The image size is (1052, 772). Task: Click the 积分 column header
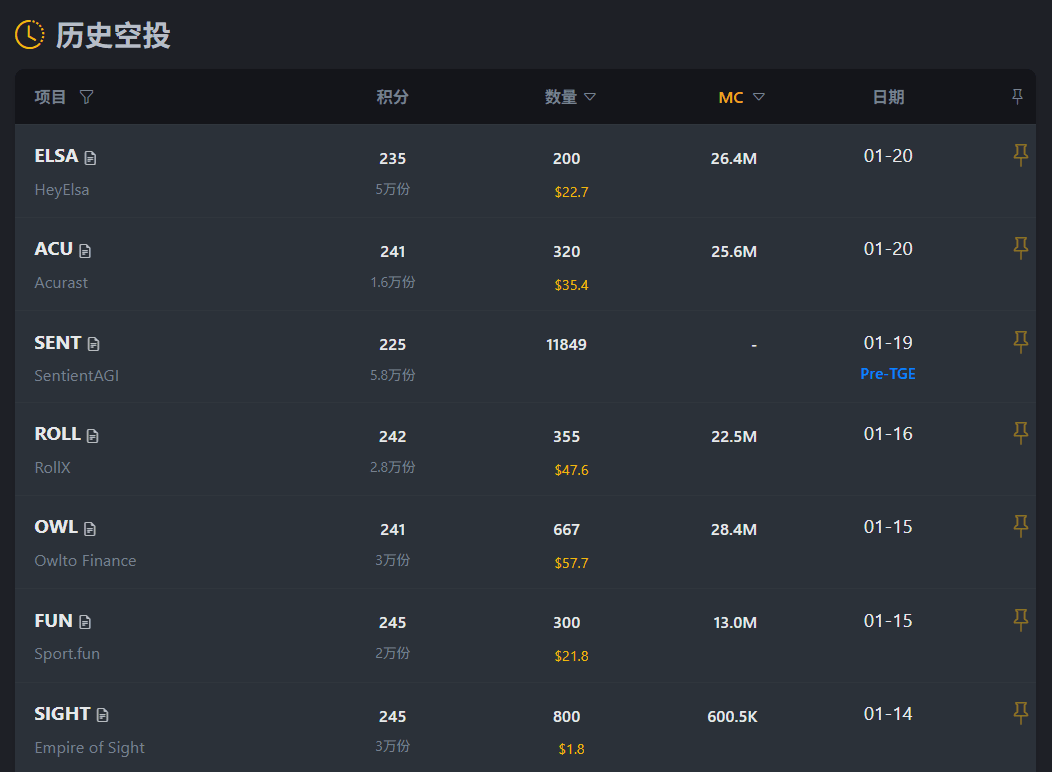click(x=392, y=97)
